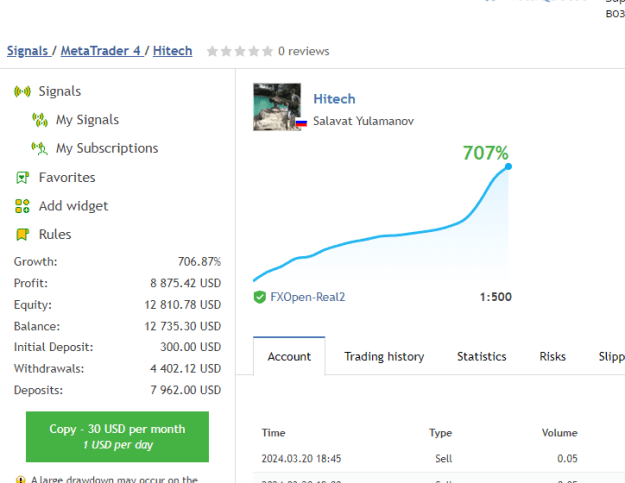Click the Signals sidebar icon
The width and height of the screenshot is (625, 483).
point(22,92)
